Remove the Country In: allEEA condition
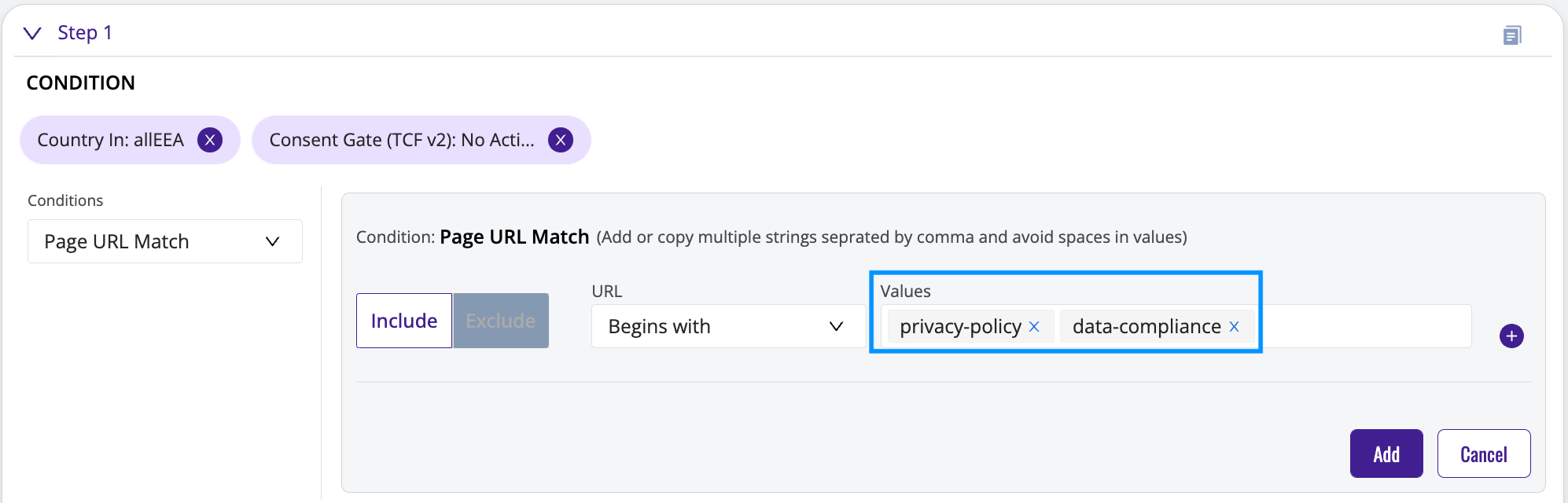This screenshot has width=1568, height=503. (209, 140)
